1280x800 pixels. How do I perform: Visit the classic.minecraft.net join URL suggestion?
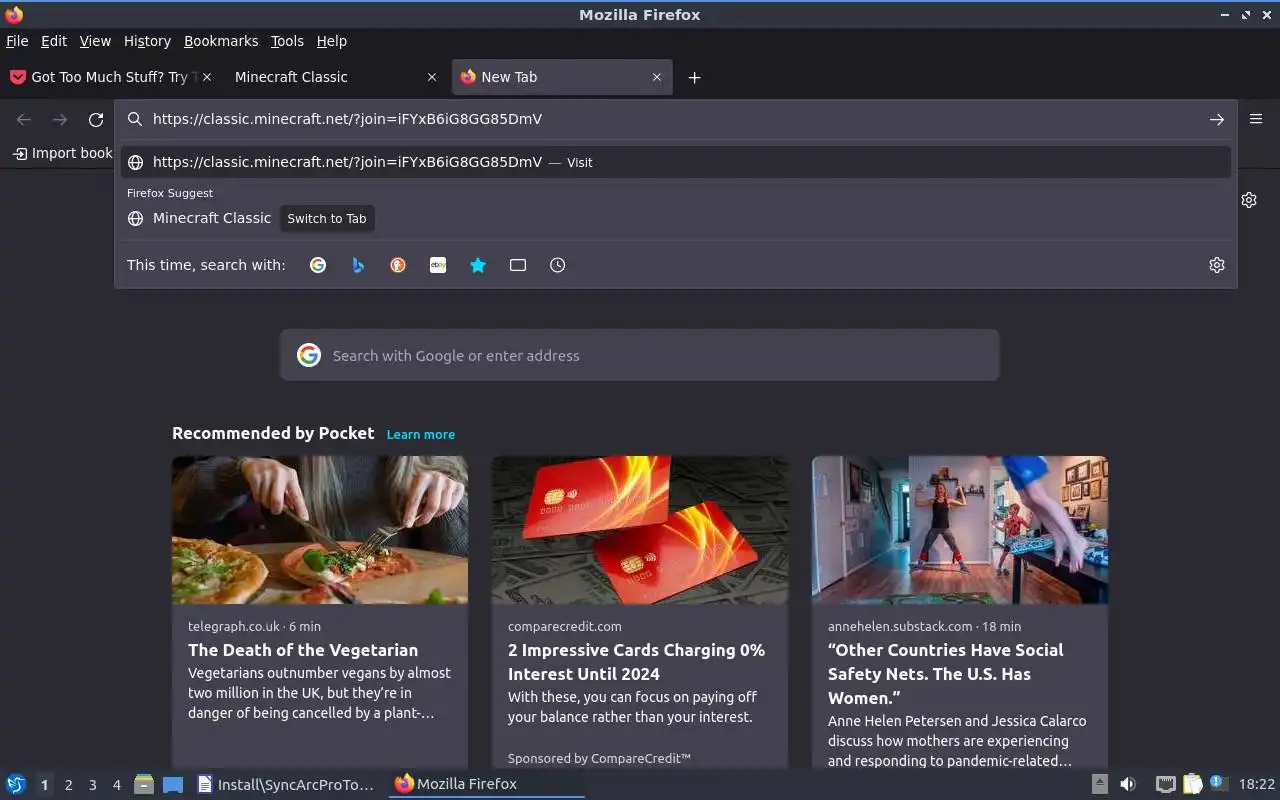(676, 162)
